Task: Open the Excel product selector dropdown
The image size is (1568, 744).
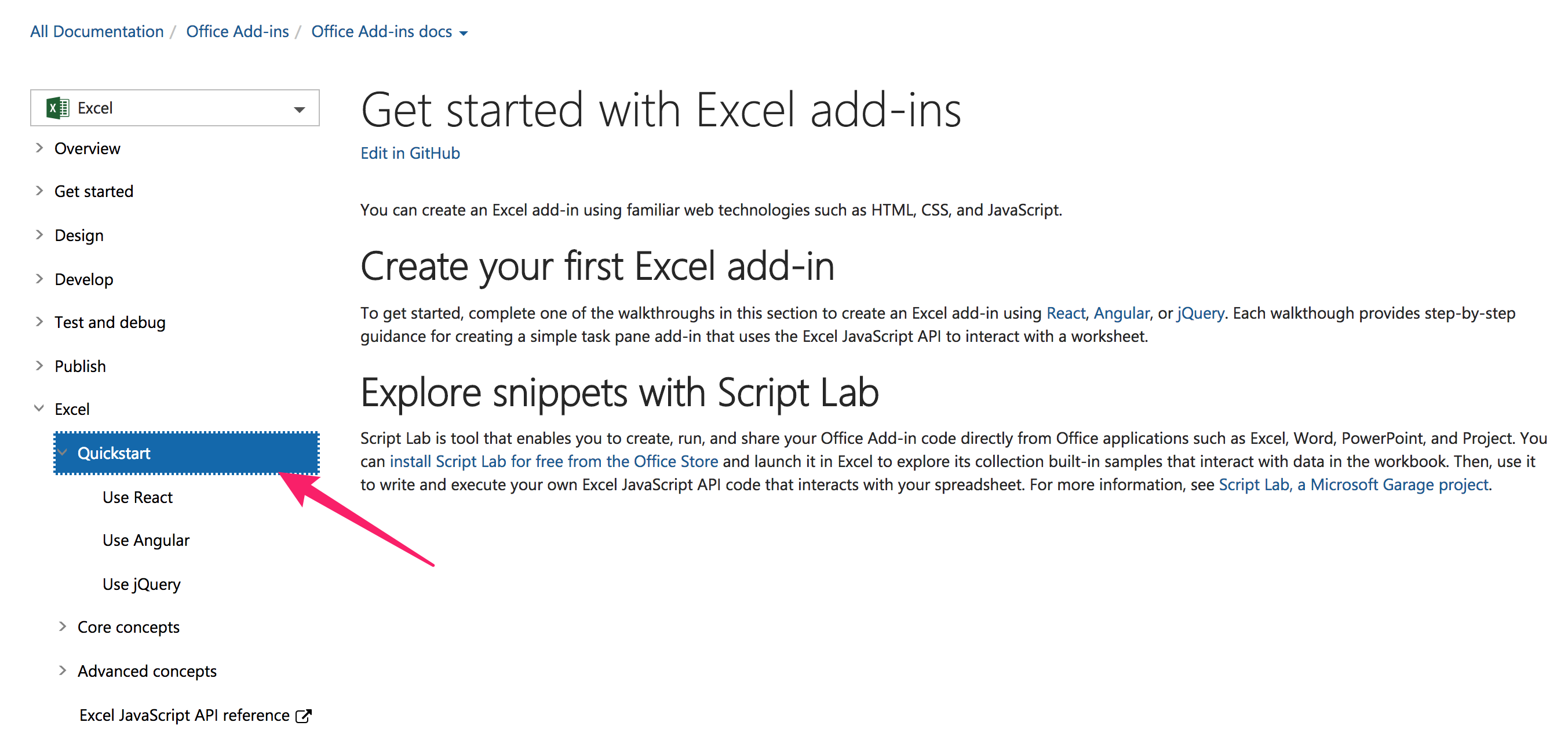Action: coord(299,108)
